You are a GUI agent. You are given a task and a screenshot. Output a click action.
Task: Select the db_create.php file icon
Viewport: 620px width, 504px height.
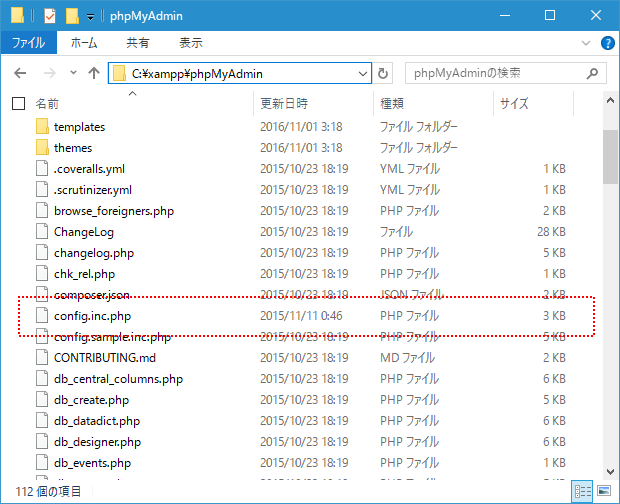42,400
